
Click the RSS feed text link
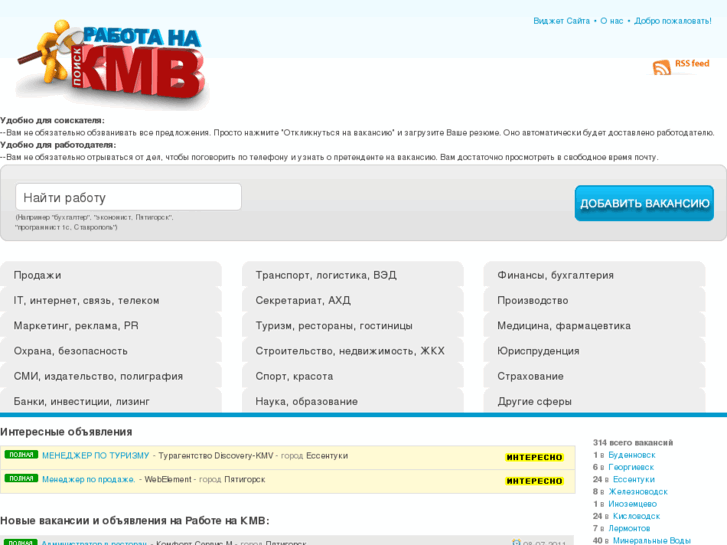pos(692,64)
